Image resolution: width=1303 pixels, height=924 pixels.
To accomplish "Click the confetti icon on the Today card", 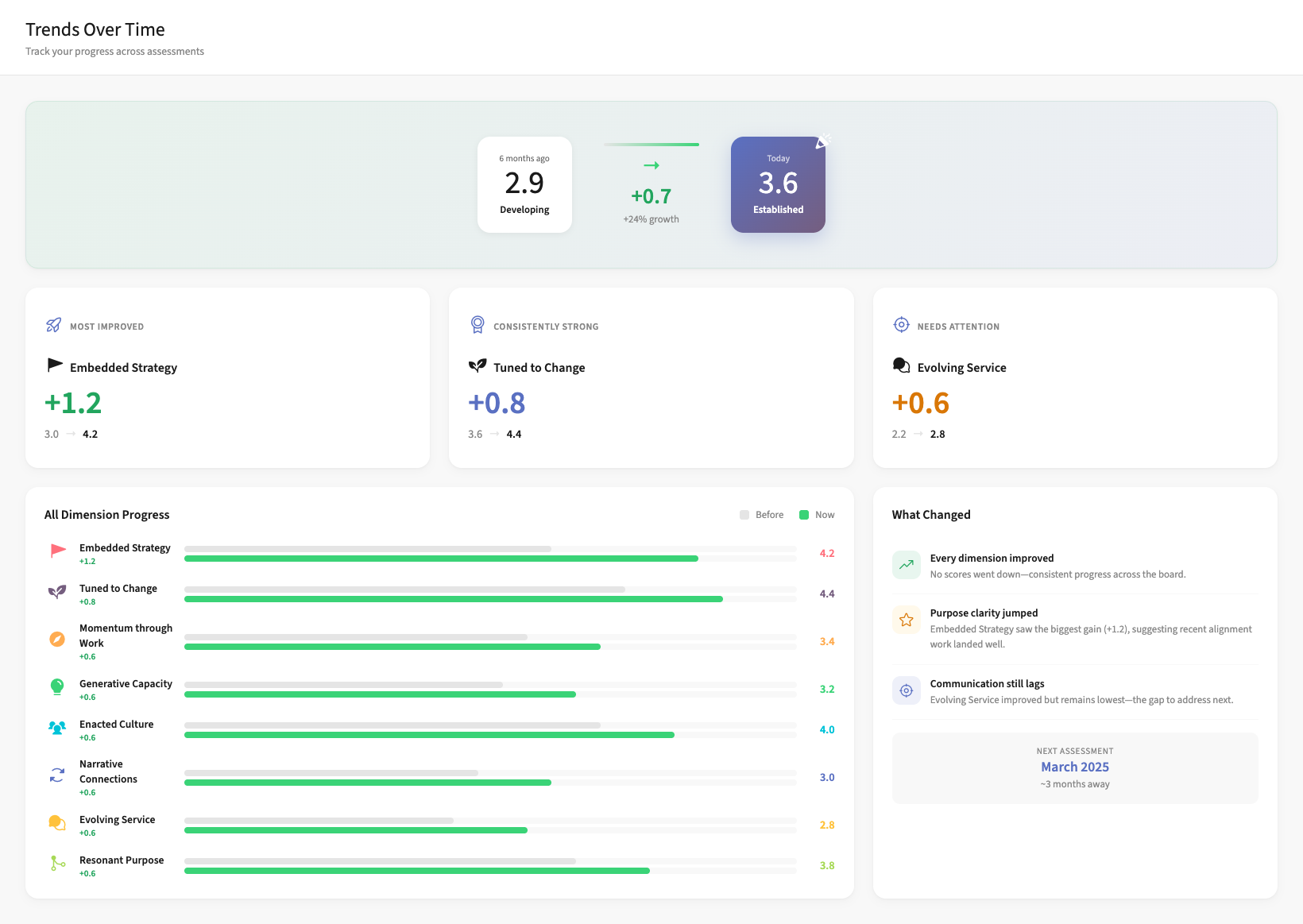I will (x=823, y=141).
